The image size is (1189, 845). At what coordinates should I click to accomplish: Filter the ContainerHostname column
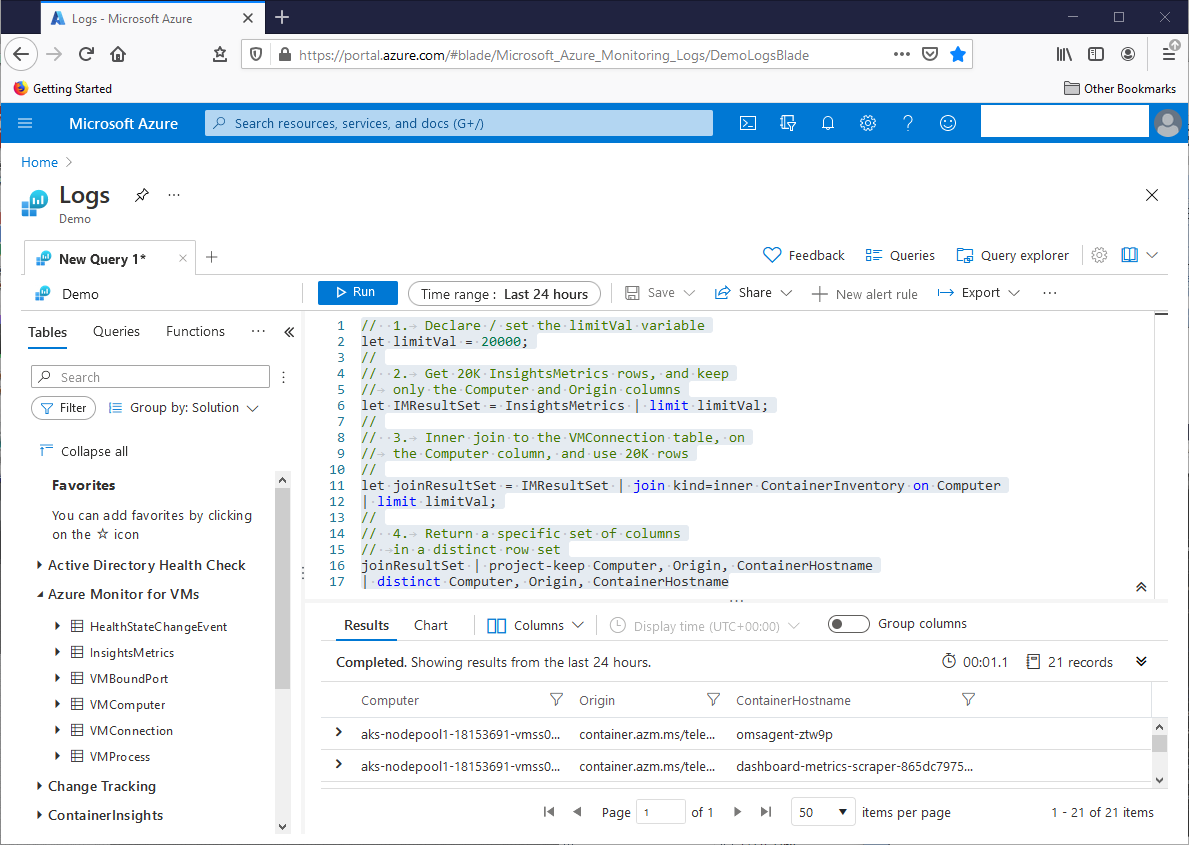point(968,699)
